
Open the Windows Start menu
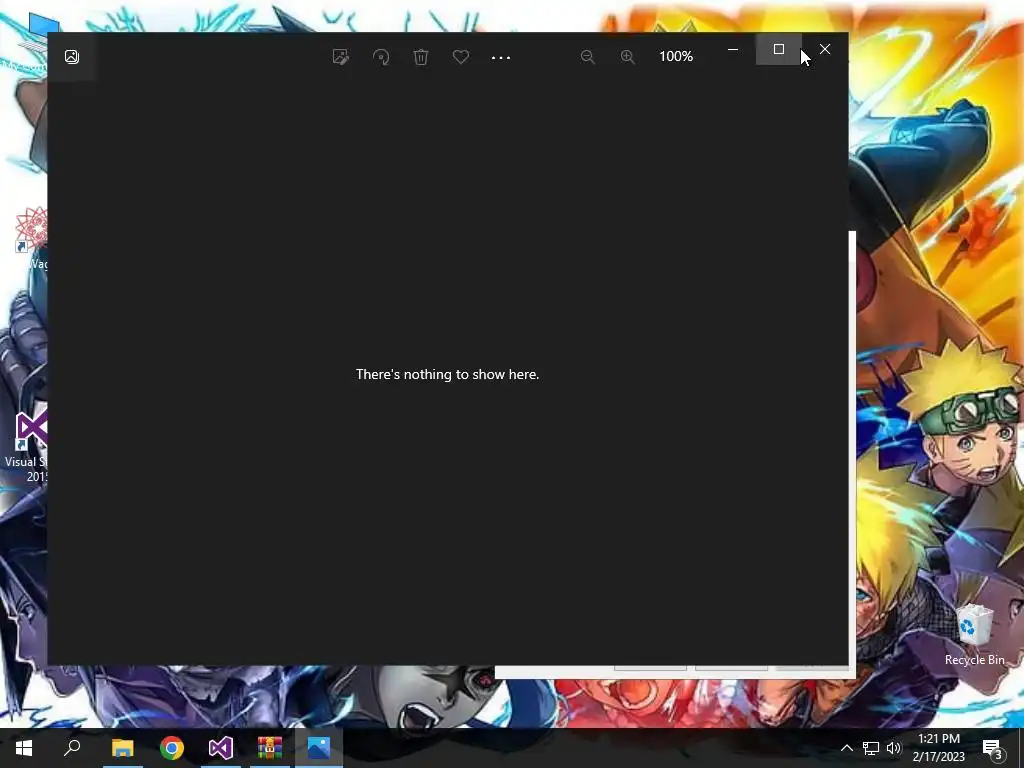[24, 748]
